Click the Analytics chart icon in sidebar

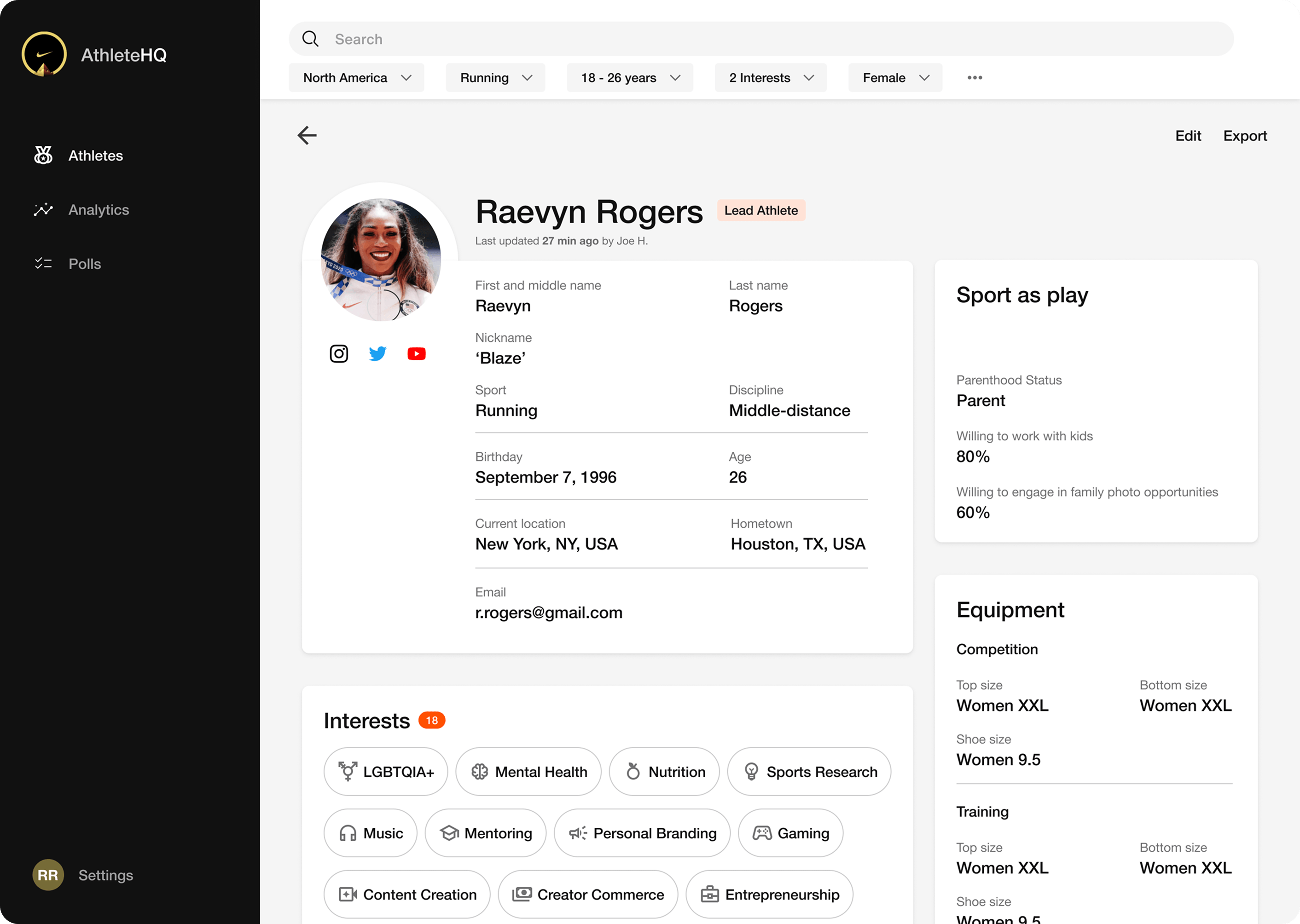pos(43,209)
